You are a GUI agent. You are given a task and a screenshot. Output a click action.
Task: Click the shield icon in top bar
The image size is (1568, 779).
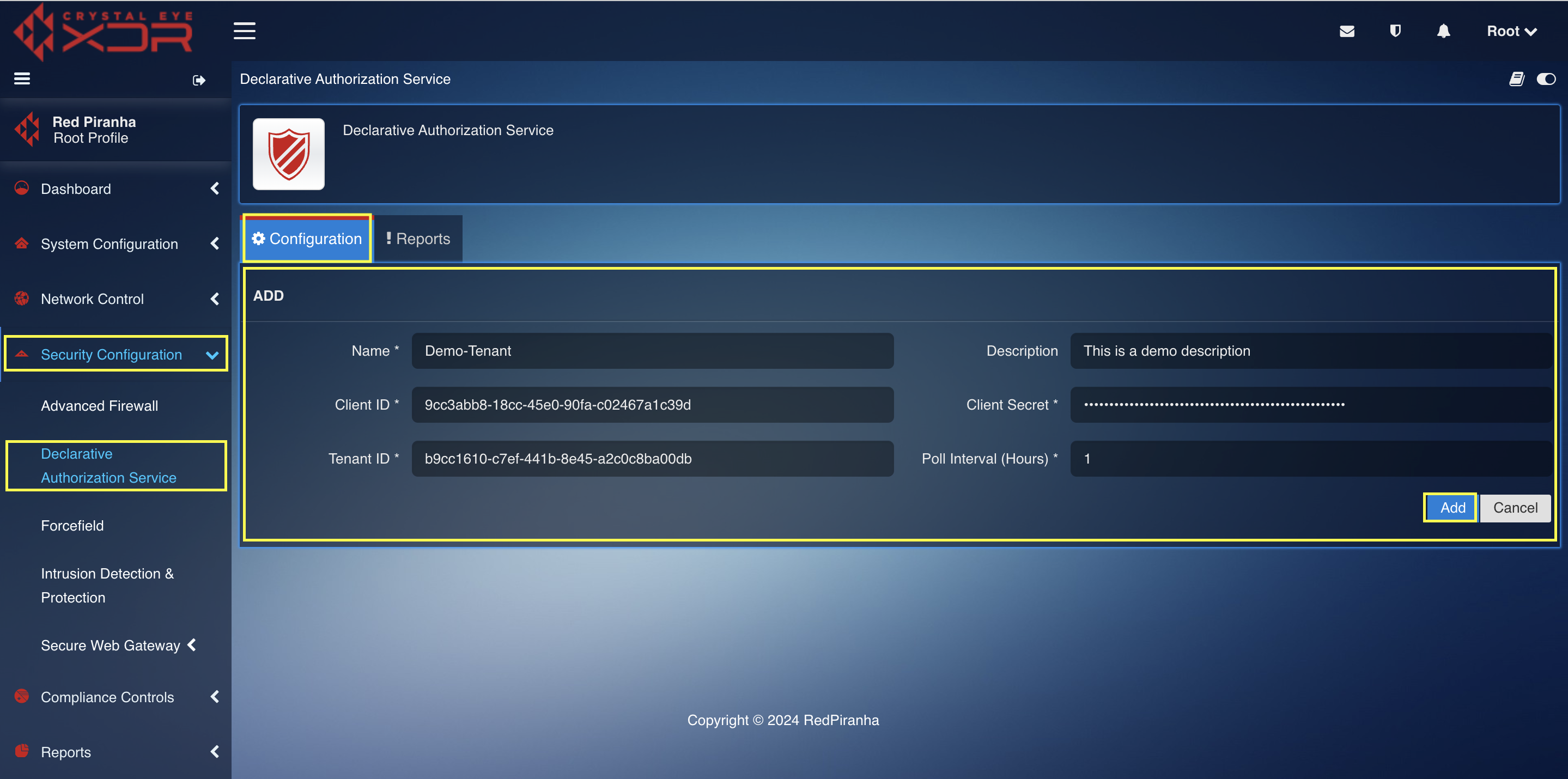tap(1395, 31)
